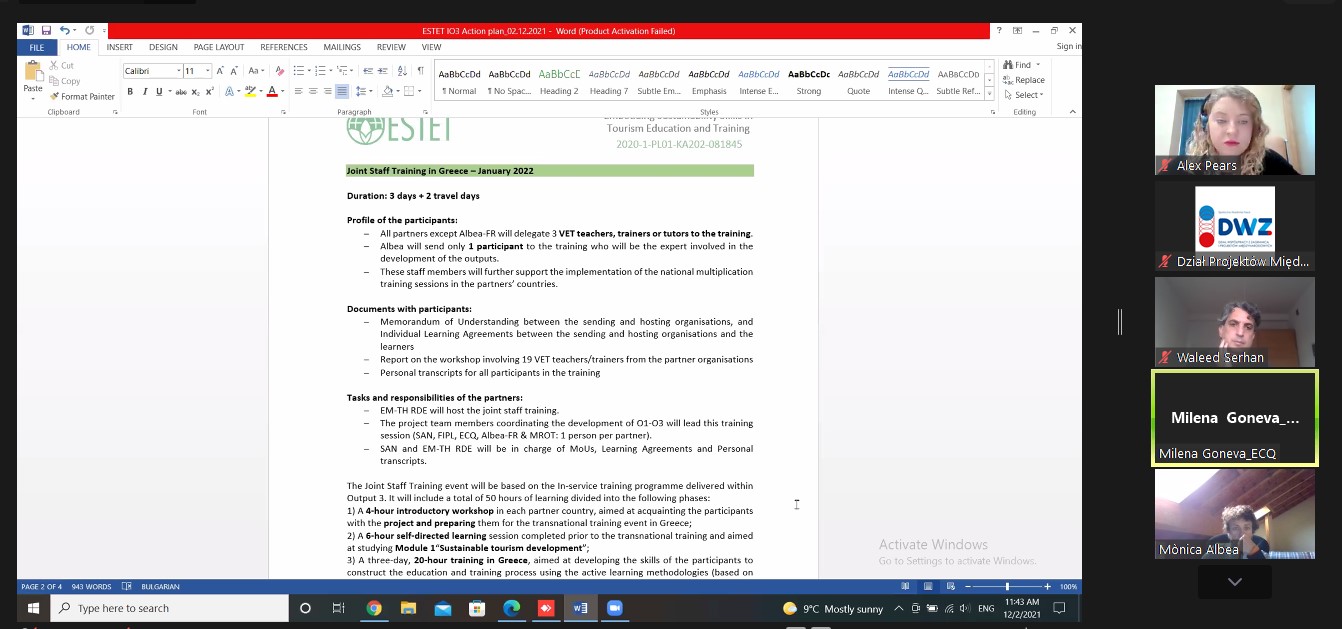This screenshot has width=1342, height=629.
Task: Apply text effects and typography
Action: tap(229, 92)
